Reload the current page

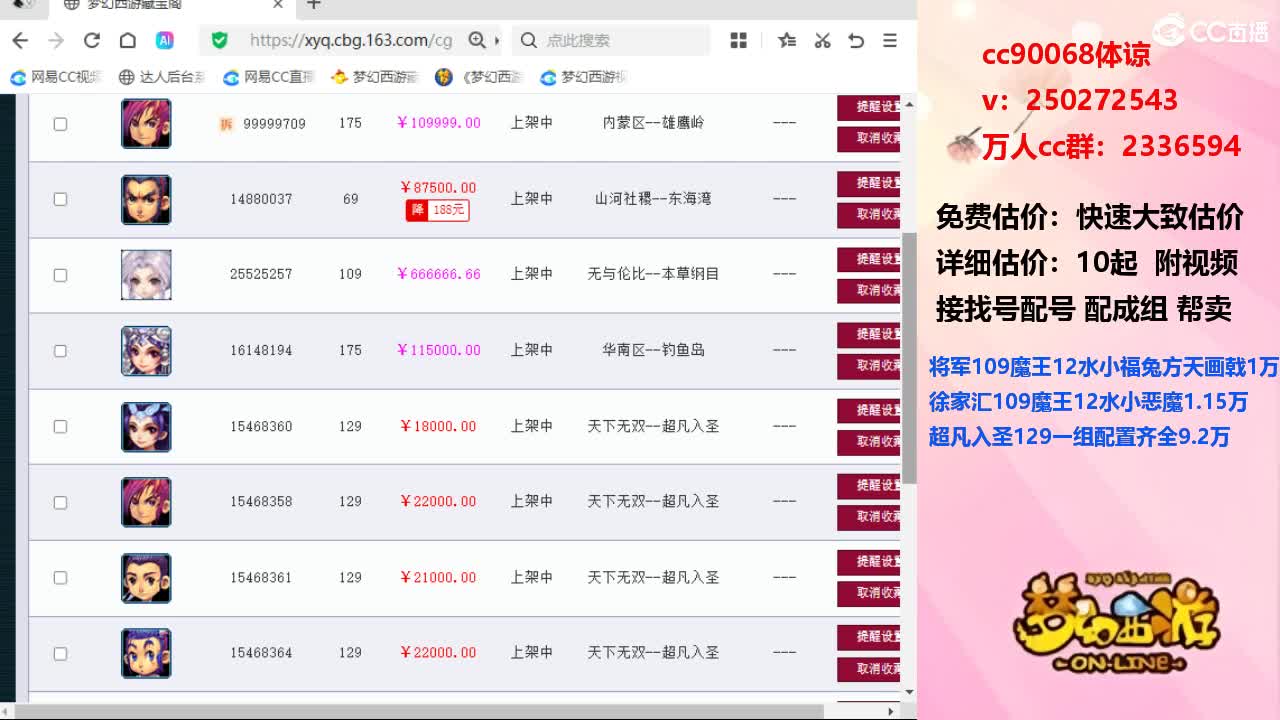[x=91, y=40]
